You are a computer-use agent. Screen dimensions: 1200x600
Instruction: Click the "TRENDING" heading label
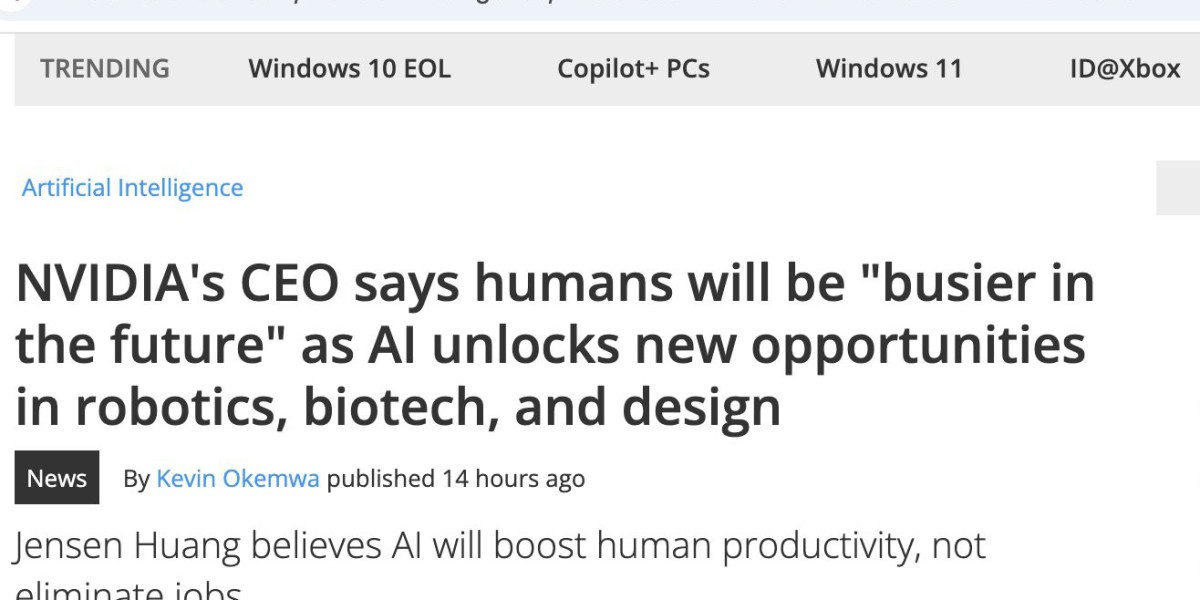pos(105,69)
